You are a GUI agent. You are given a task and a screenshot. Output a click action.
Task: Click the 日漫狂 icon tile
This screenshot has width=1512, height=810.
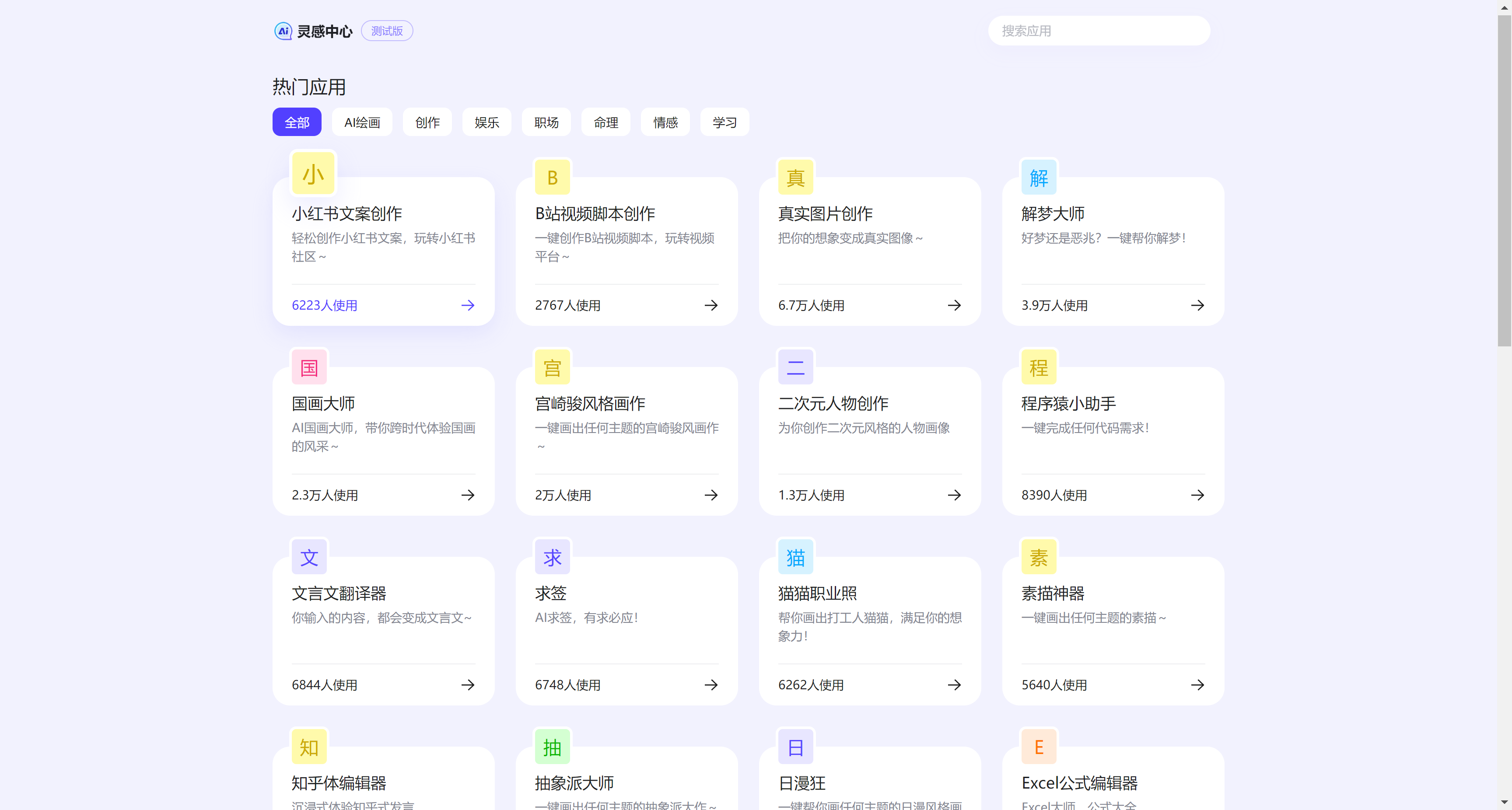(795, 747)
